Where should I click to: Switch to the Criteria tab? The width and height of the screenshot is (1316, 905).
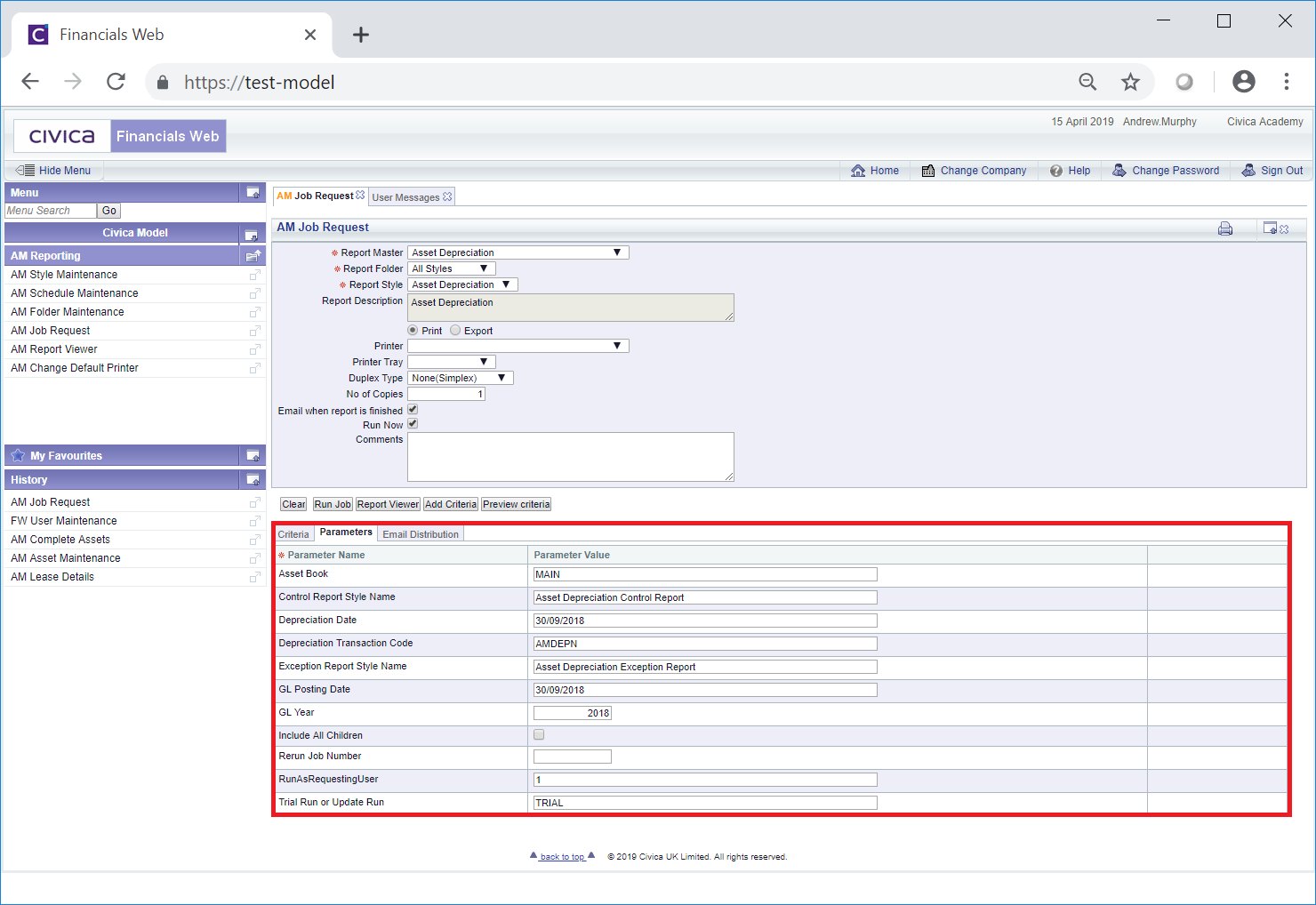293,534
